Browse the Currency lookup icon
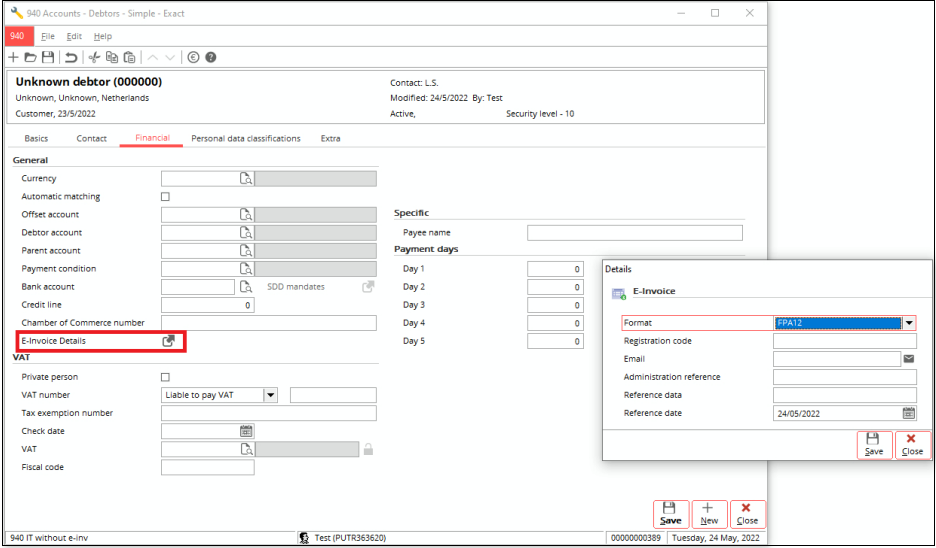The width and height of the screenshot is (936, 548). pyautogui.click(x=246, y=179)
